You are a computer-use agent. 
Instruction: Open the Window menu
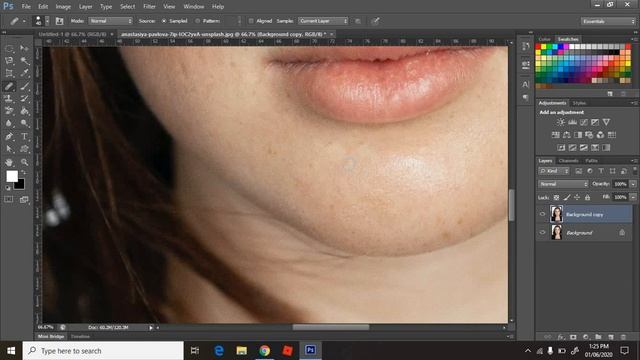(x=193, y=7)
